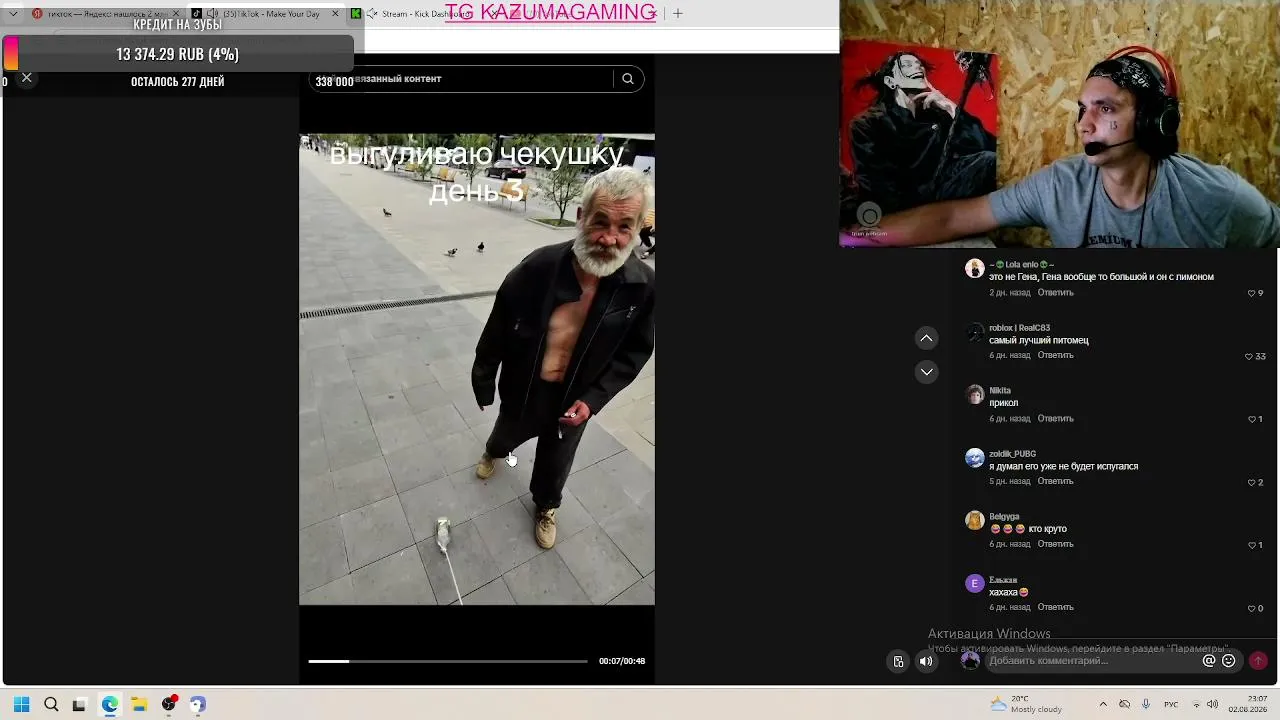Open the weather widget showing 20°C
Viewport: 1280px width, 720px height.
click(x=1025, y=704)
